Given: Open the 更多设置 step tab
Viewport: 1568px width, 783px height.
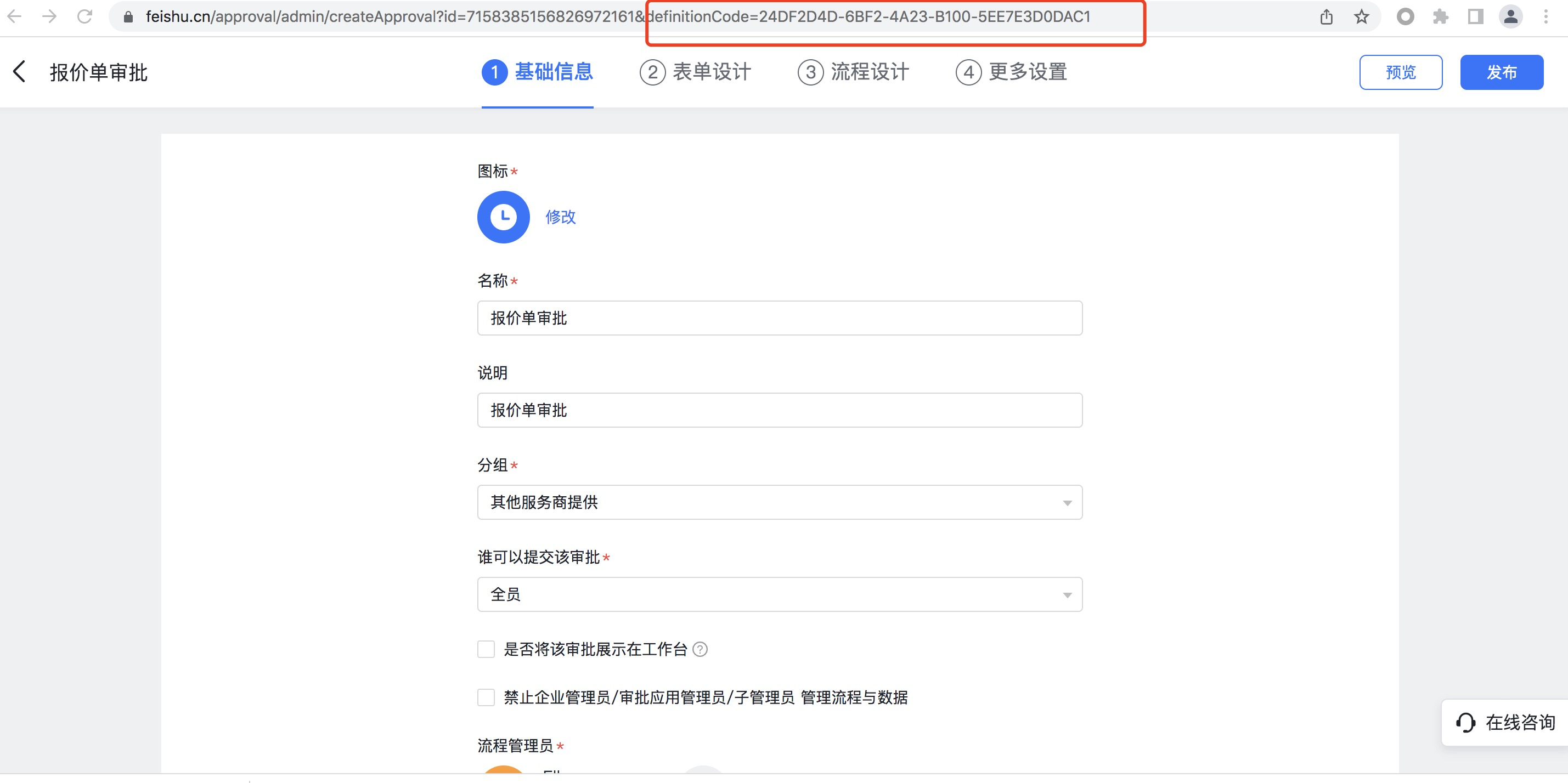Looking at the screenshot, I should coord(1012,72).
